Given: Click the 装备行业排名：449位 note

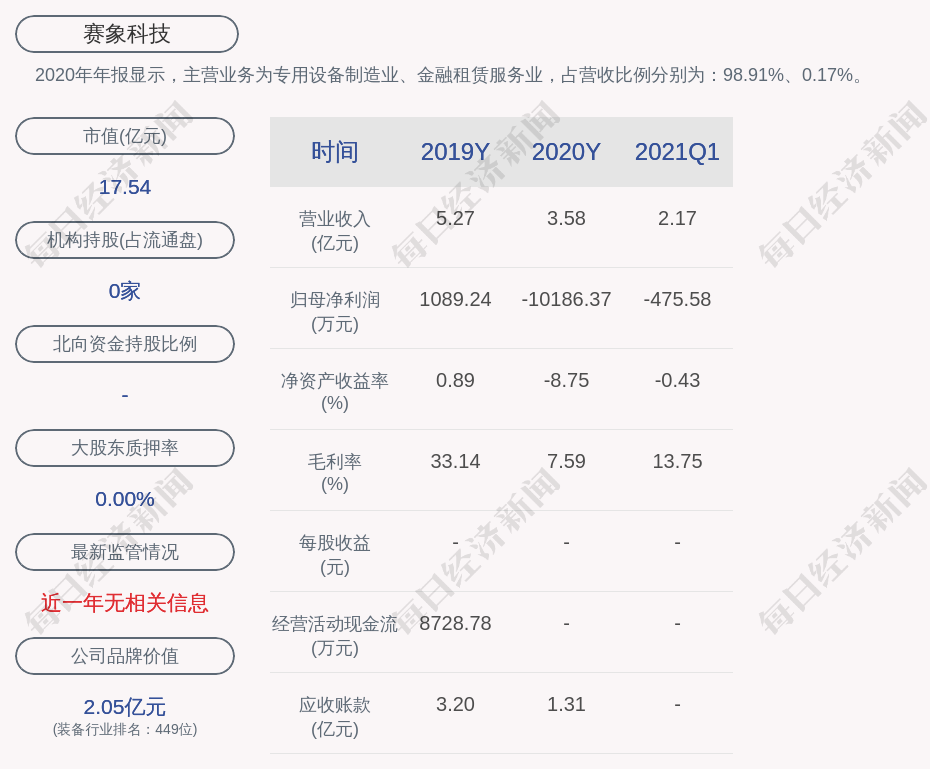Looking at the screenshot, I should [x=125, y=729].
